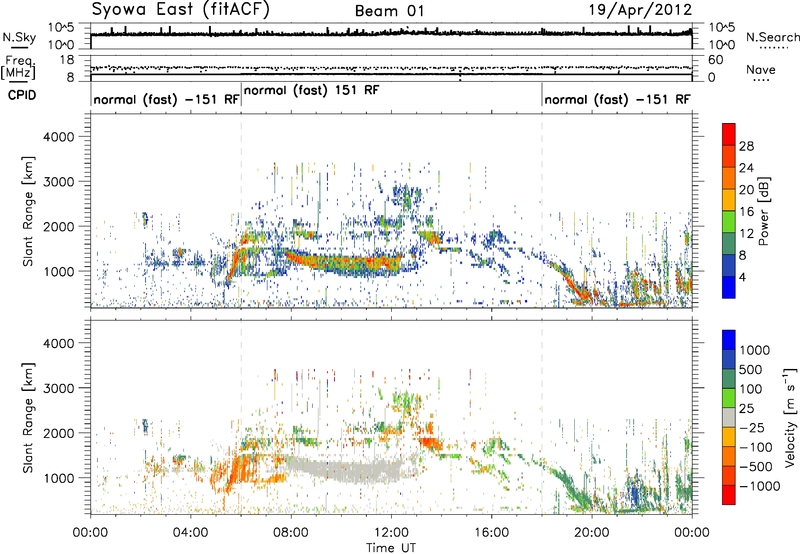This screenshot has width=800, height=554.
Task: Click the '60' tick on the Nave axis
Action: click(715, 60)
